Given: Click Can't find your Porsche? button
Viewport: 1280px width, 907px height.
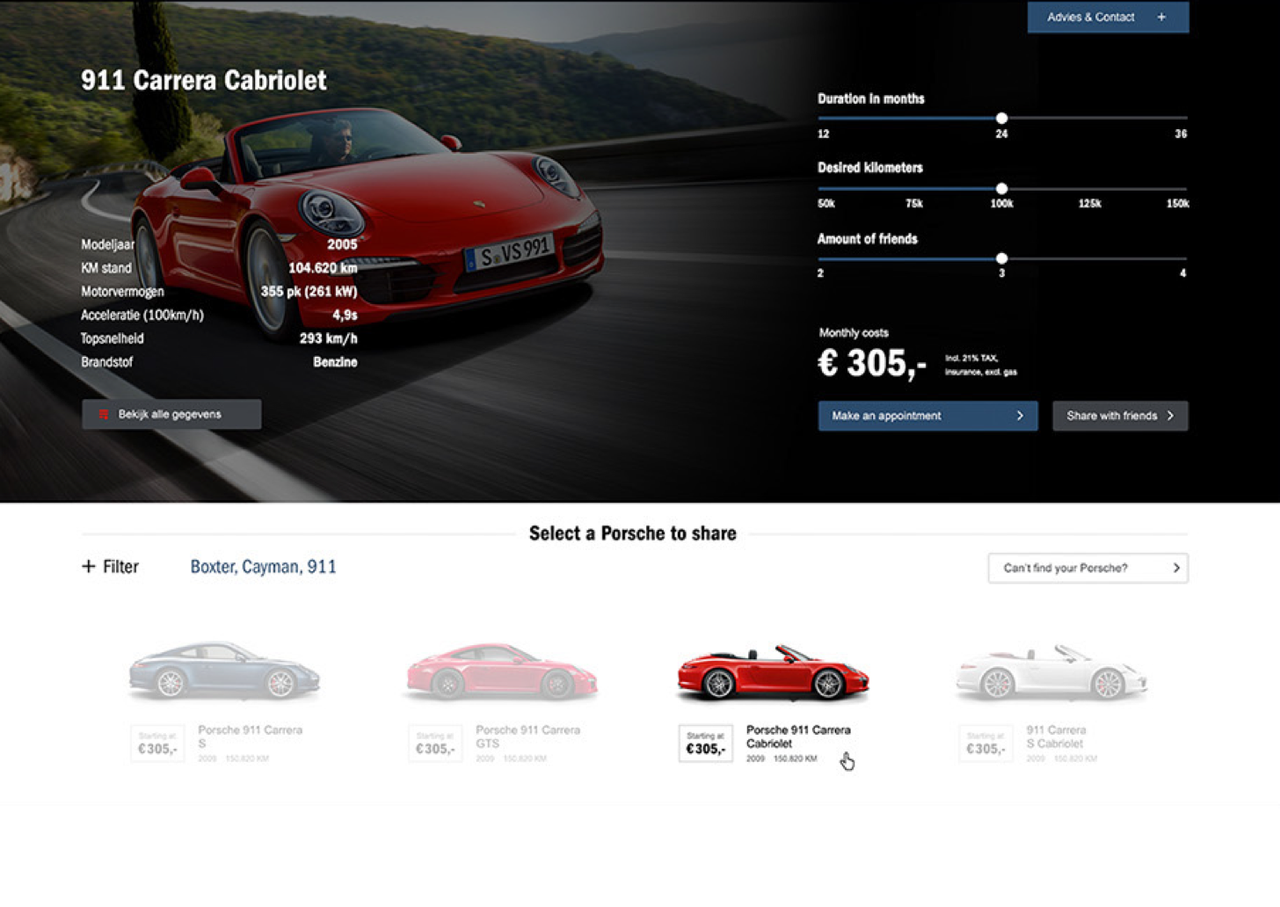Looking at the screenshot, I should pyautogui.click(x=1088, y=568).
